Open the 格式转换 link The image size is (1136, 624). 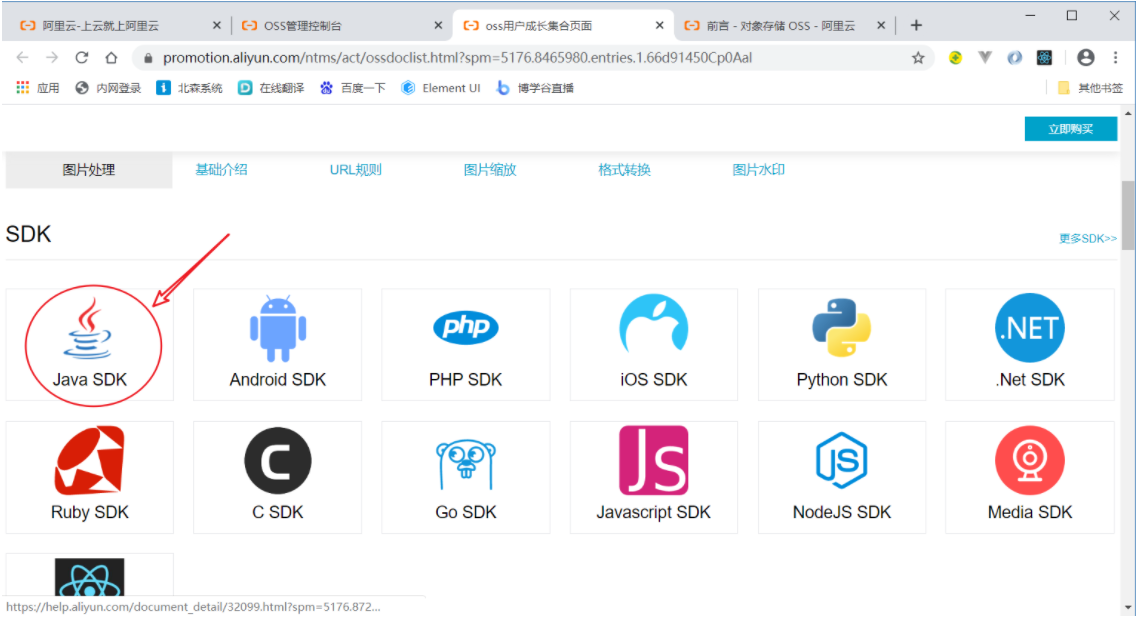[625, 170]
